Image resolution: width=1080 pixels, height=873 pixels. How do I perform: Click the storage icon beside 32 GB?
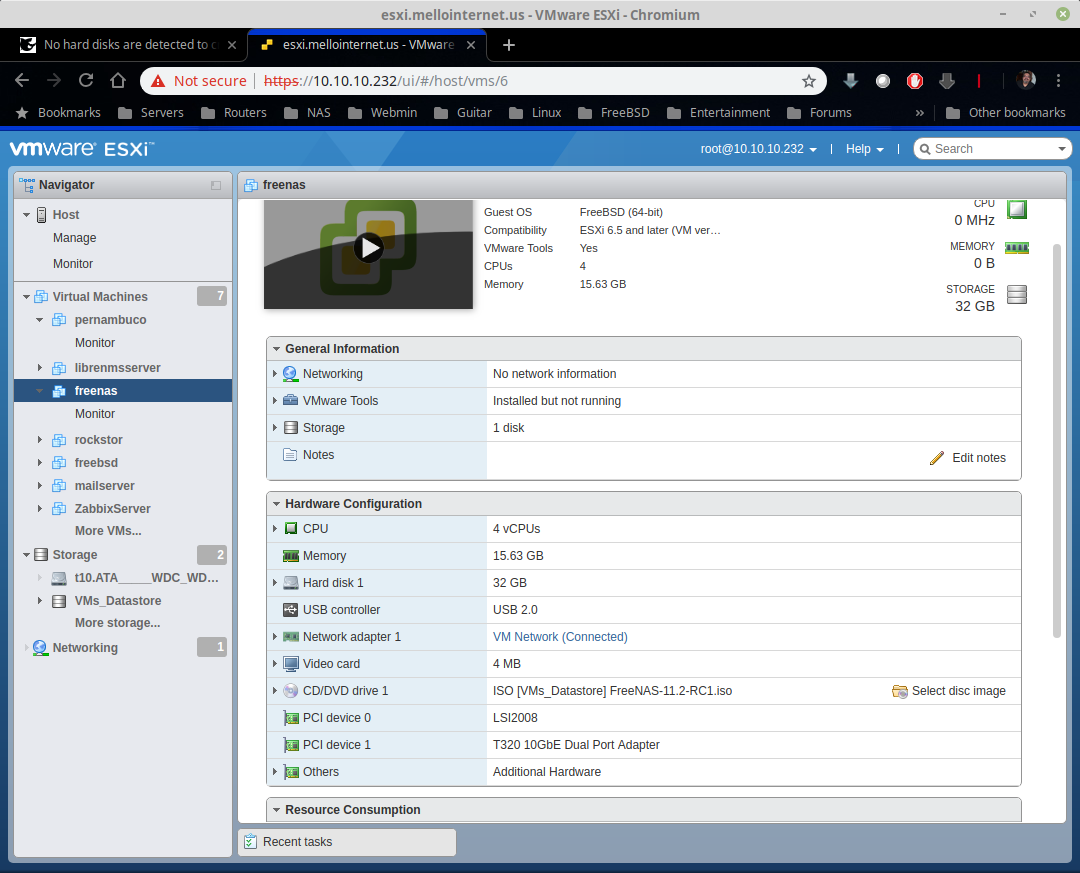coord(1017,294)
